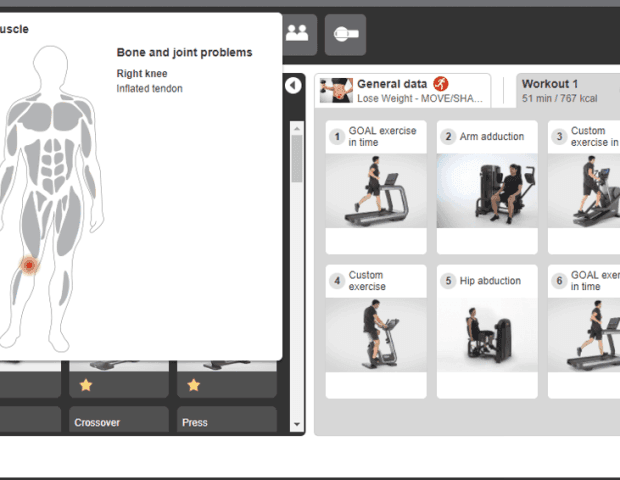Open the General data tab

(x=403, y=91)
